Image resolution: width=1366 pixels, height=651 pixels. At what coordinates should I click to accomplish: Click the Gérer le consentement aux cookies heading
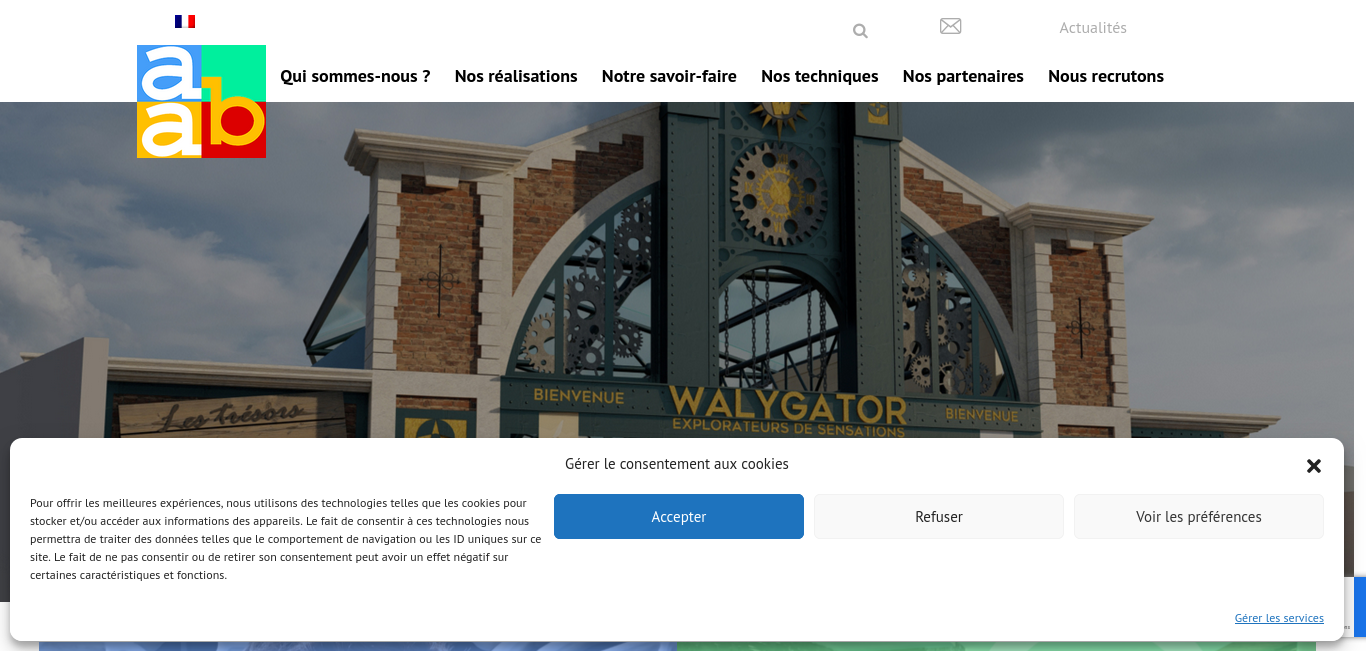(x=677, y=464)
